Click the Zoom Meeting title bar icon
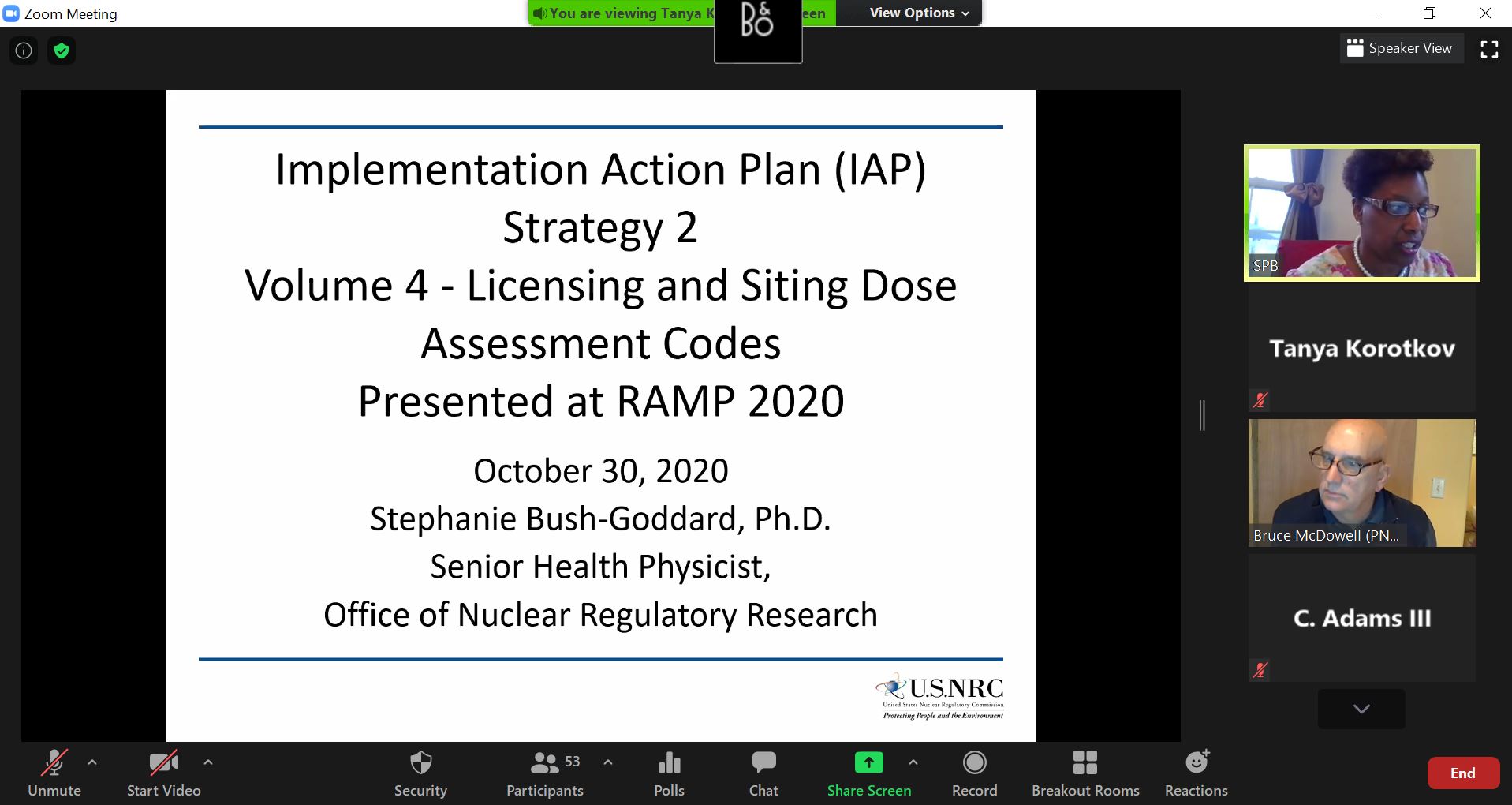1512x805 pixels. click(x=11, y=13)
